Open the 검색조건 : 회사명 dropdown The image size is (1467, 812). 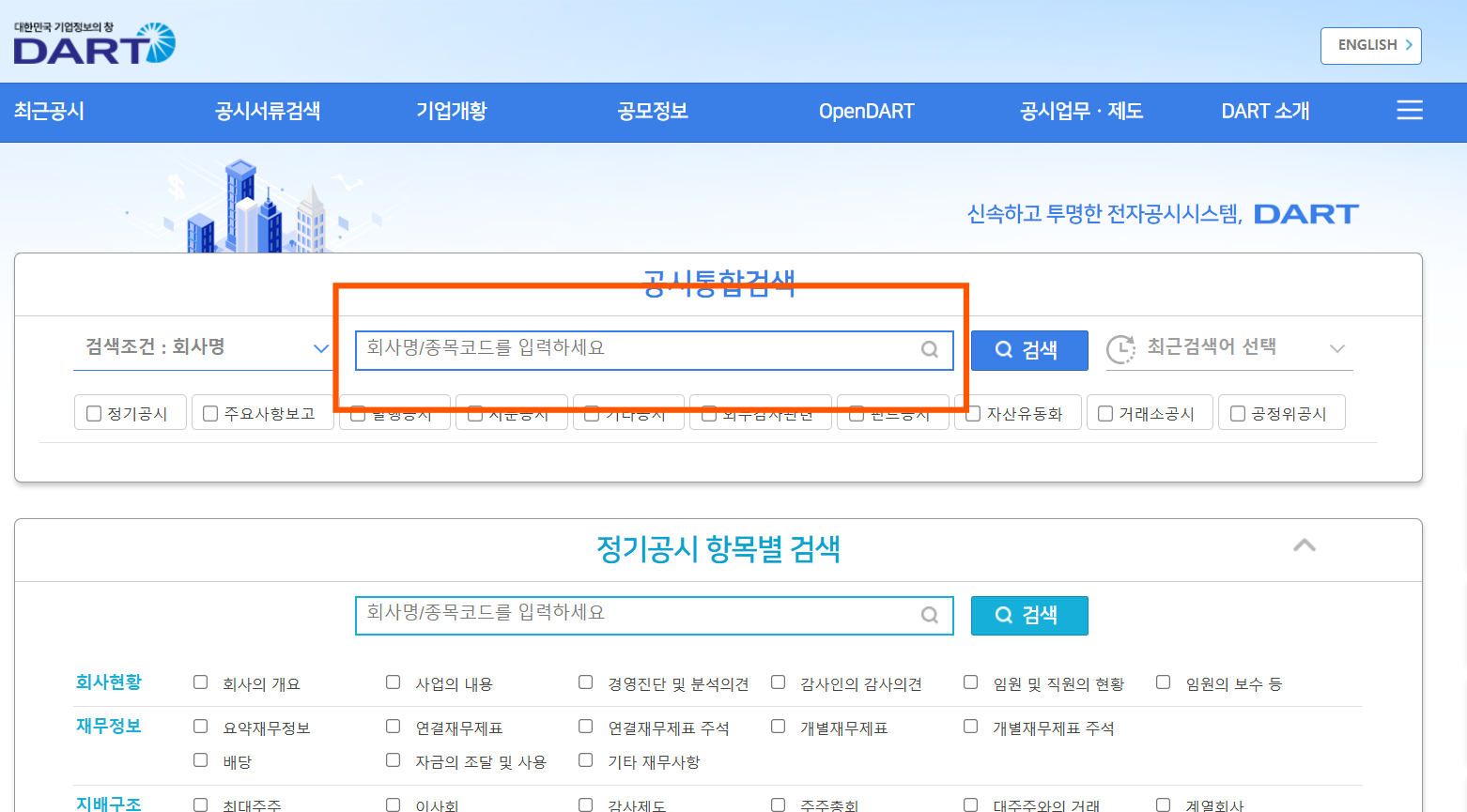click(x=203, y=347)
